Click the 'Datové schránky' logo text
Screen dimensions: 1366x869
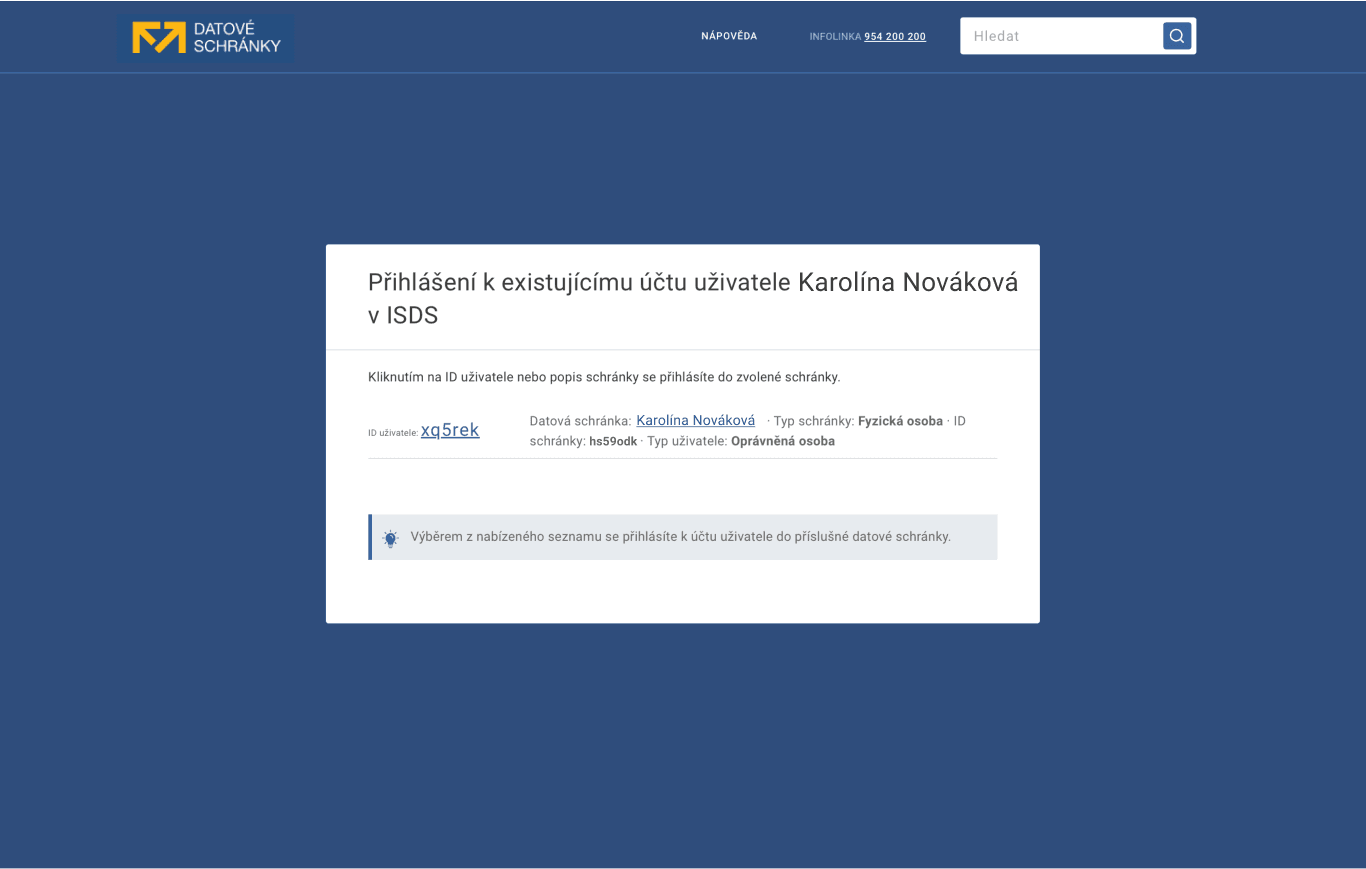pos(237,37)
